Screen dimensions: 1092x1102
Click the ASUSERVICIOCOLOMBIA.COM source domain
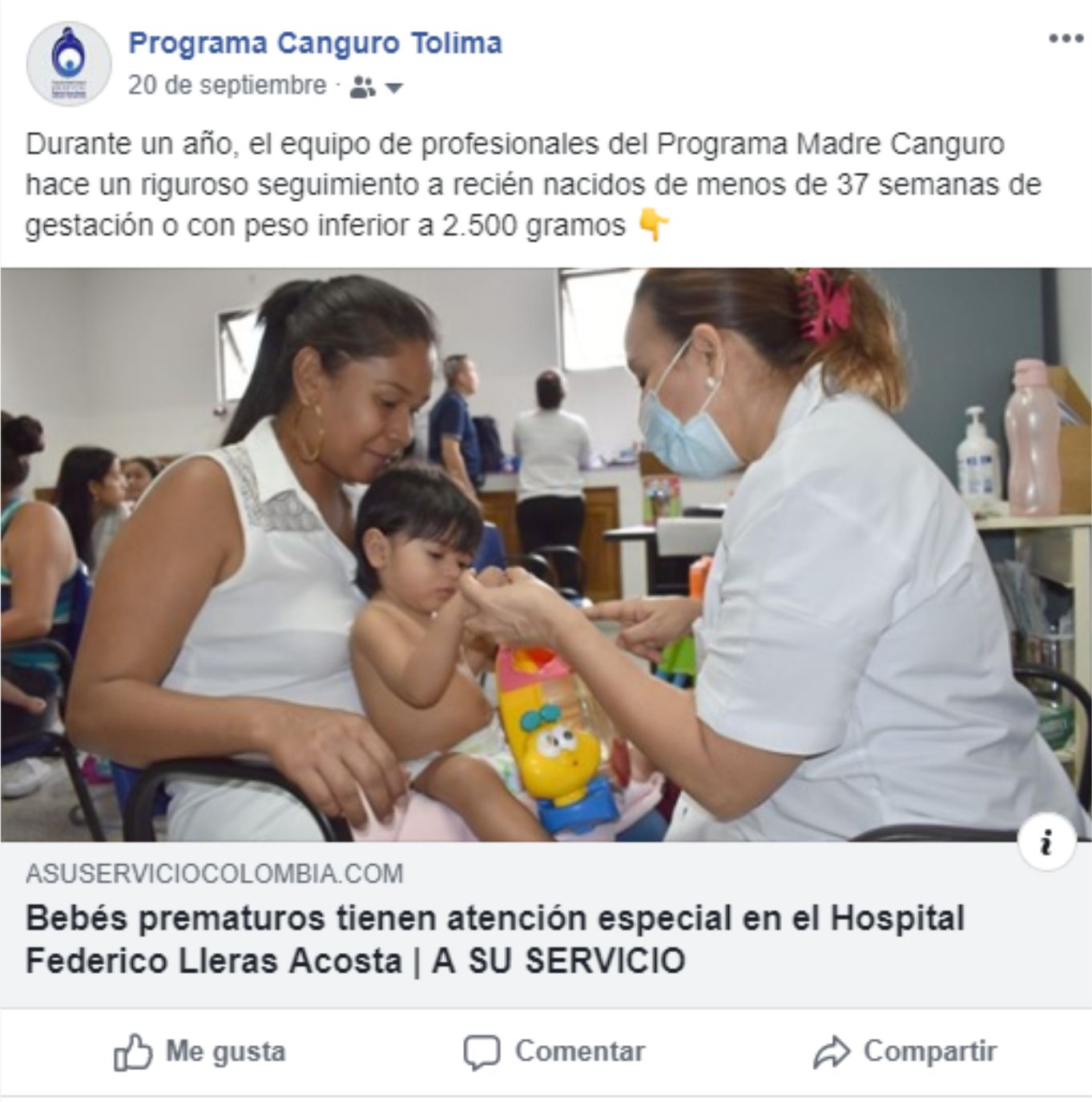pyautogui.click(x=214, y=873)
